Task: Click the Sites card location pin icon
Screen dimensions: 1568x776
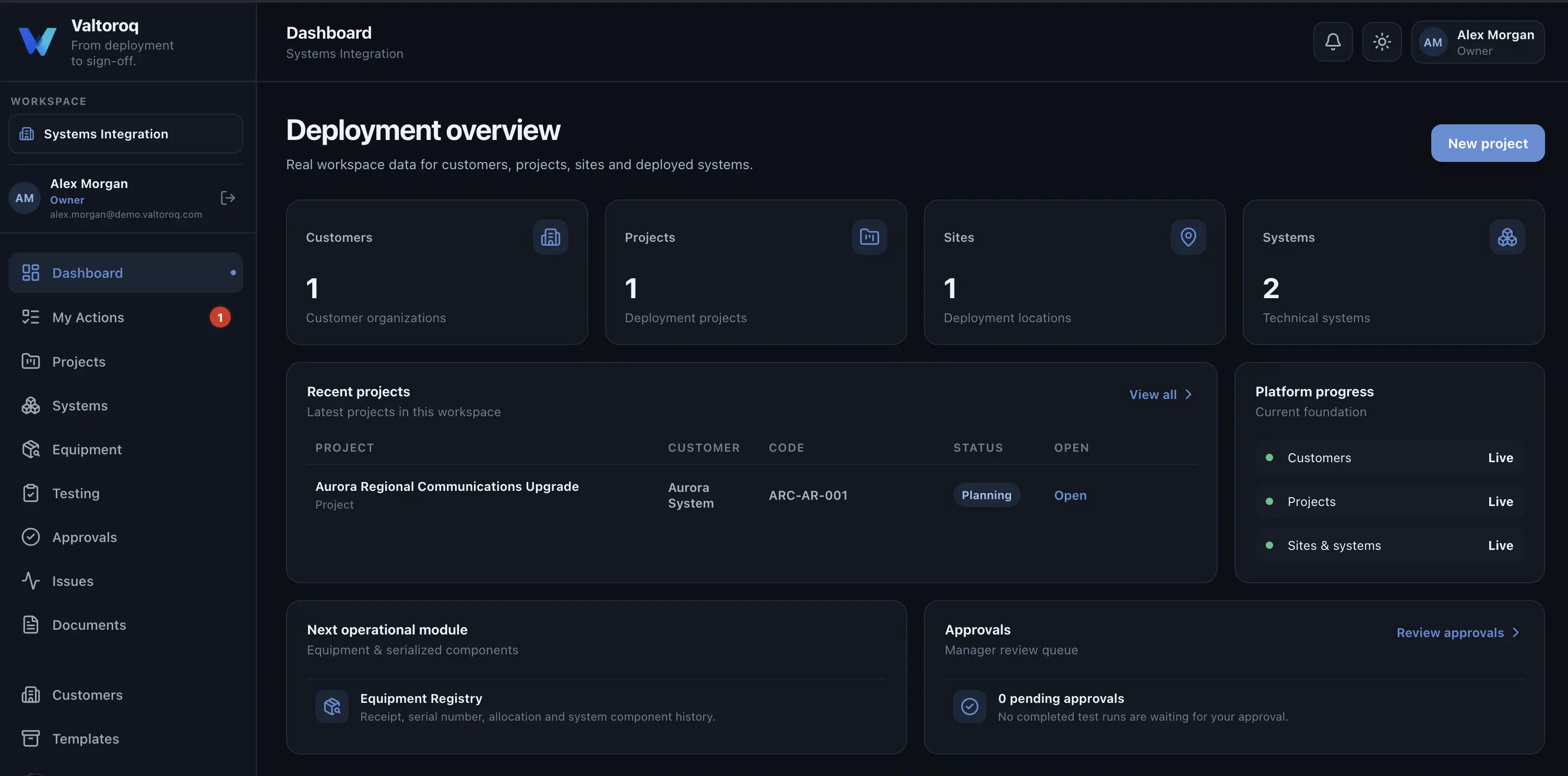Action: click(x=1188, y=237)
